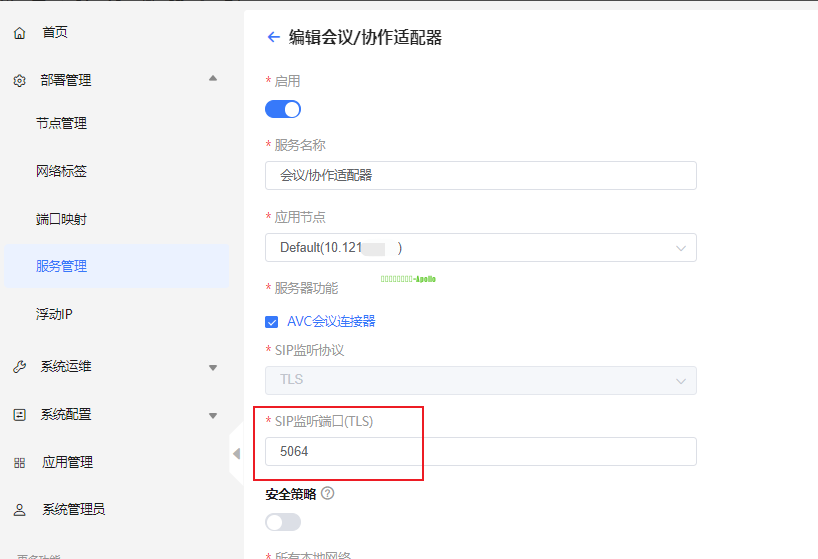The height and width of the screenshot is (559, 818).
Task: Click the 系统配置 icon in sidebar
Action: 20,415
